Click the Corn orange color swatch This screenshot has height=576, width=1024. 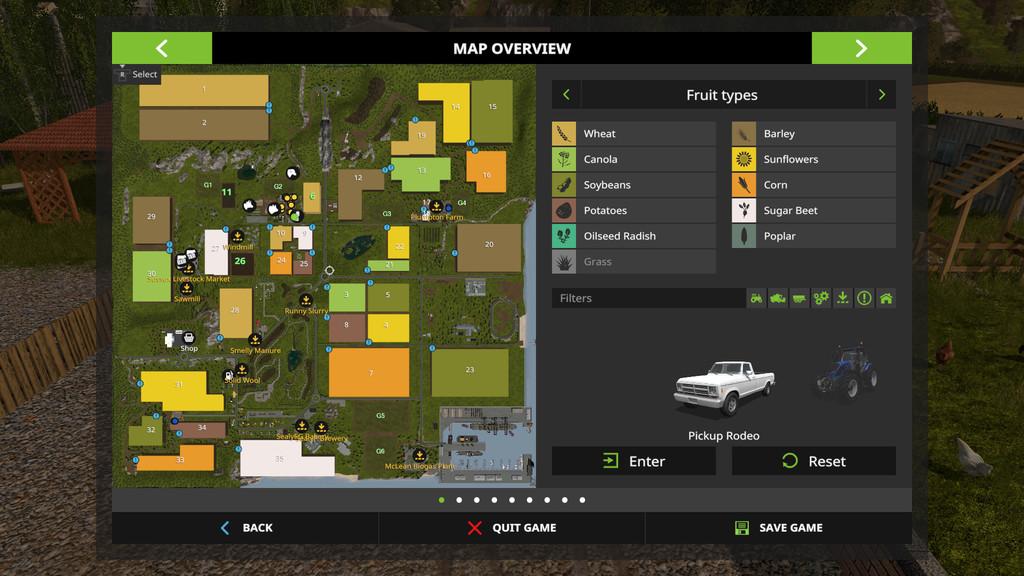744,185
